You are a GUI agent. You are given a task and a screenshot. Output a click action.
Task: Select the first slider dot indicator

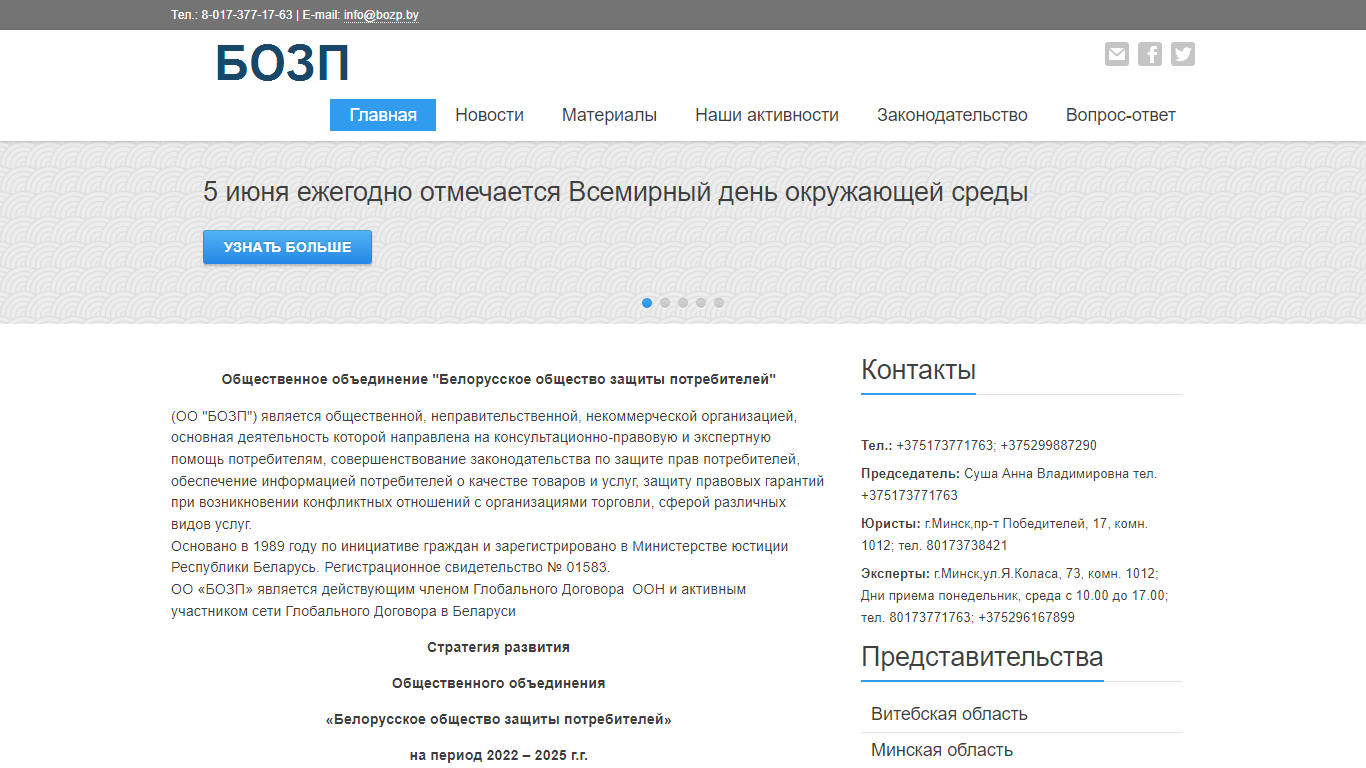point(647,303)
